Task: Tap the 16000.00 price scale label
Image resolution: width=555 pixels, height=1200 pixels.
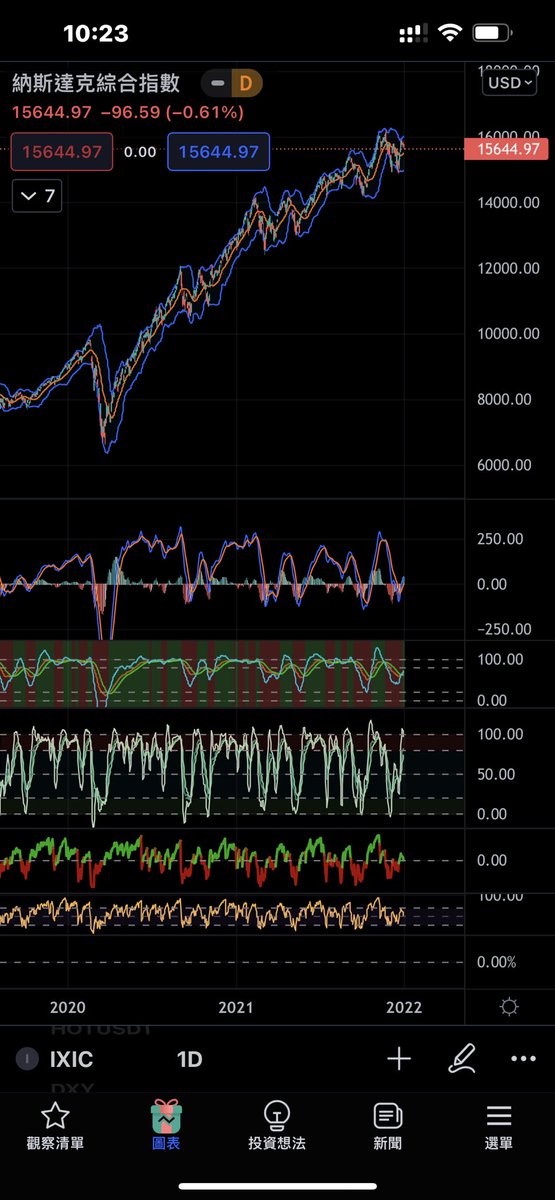Action: click(509, 136)
